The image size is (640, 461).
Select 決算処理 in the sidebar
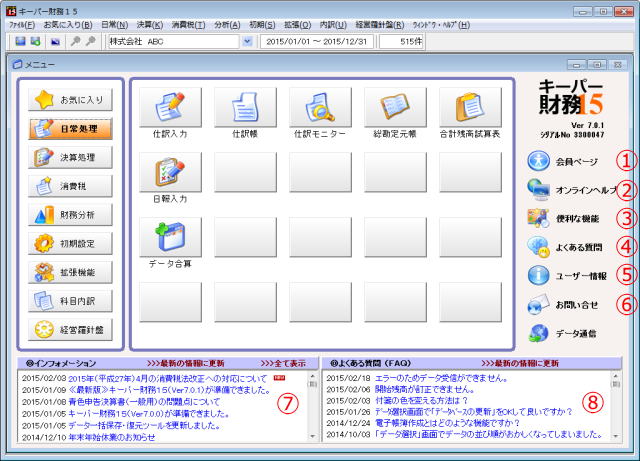[70, 157]
